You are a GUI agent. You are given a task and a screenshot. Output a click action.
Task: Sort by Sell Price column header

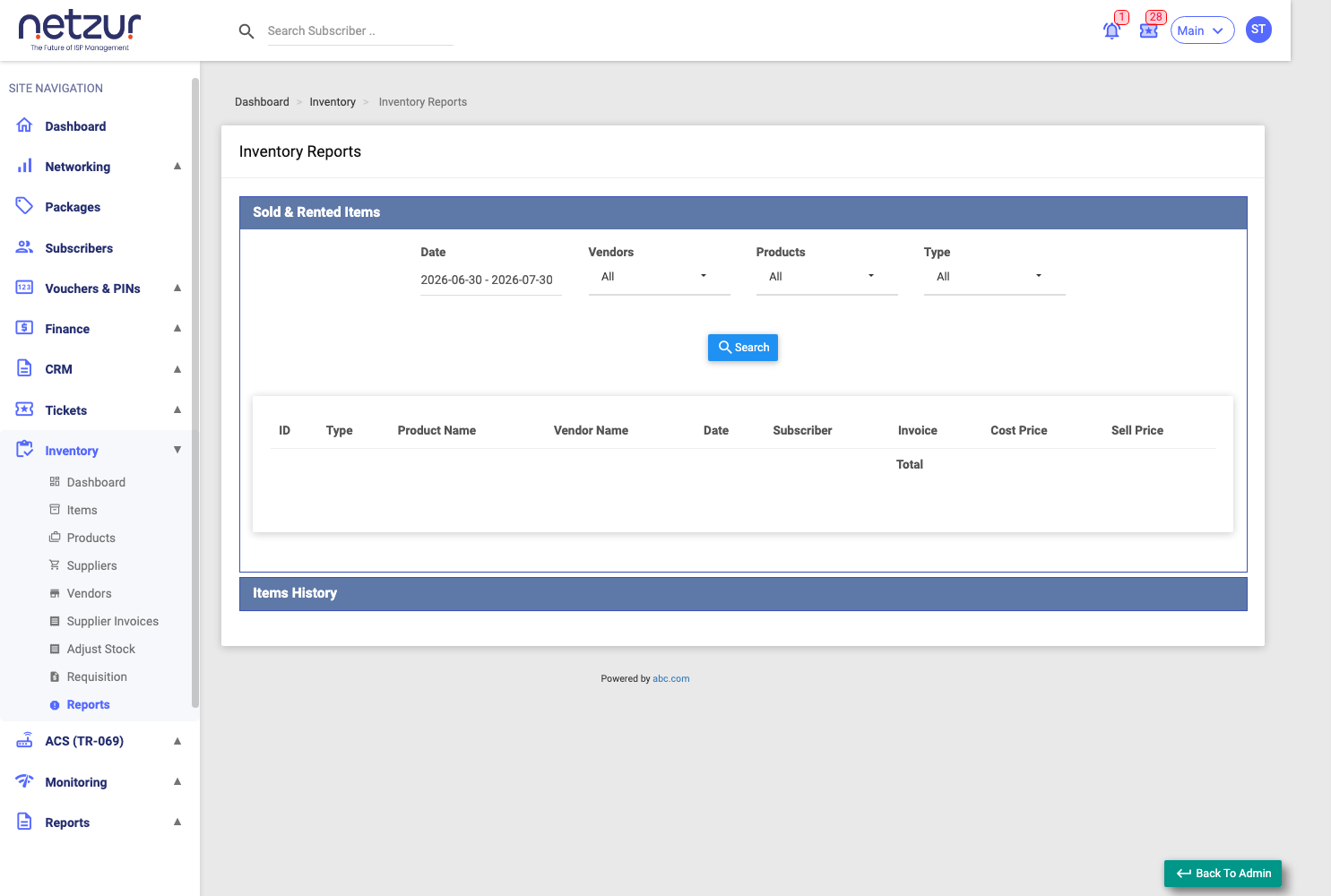pyautogui.click(x=1137, y=430)
